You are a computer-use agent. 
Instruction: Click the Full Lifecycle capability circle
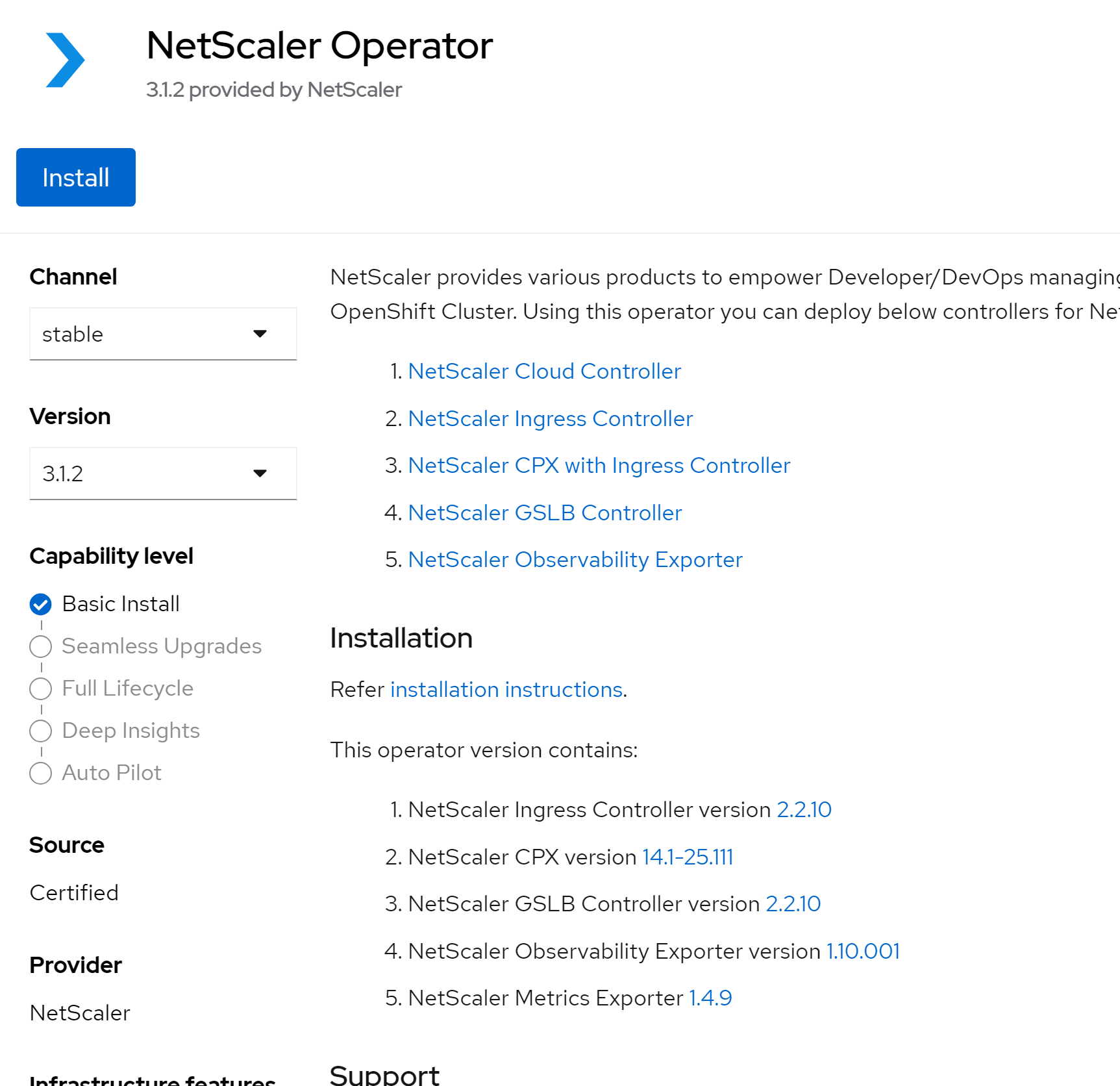click(x=41, y=688)
